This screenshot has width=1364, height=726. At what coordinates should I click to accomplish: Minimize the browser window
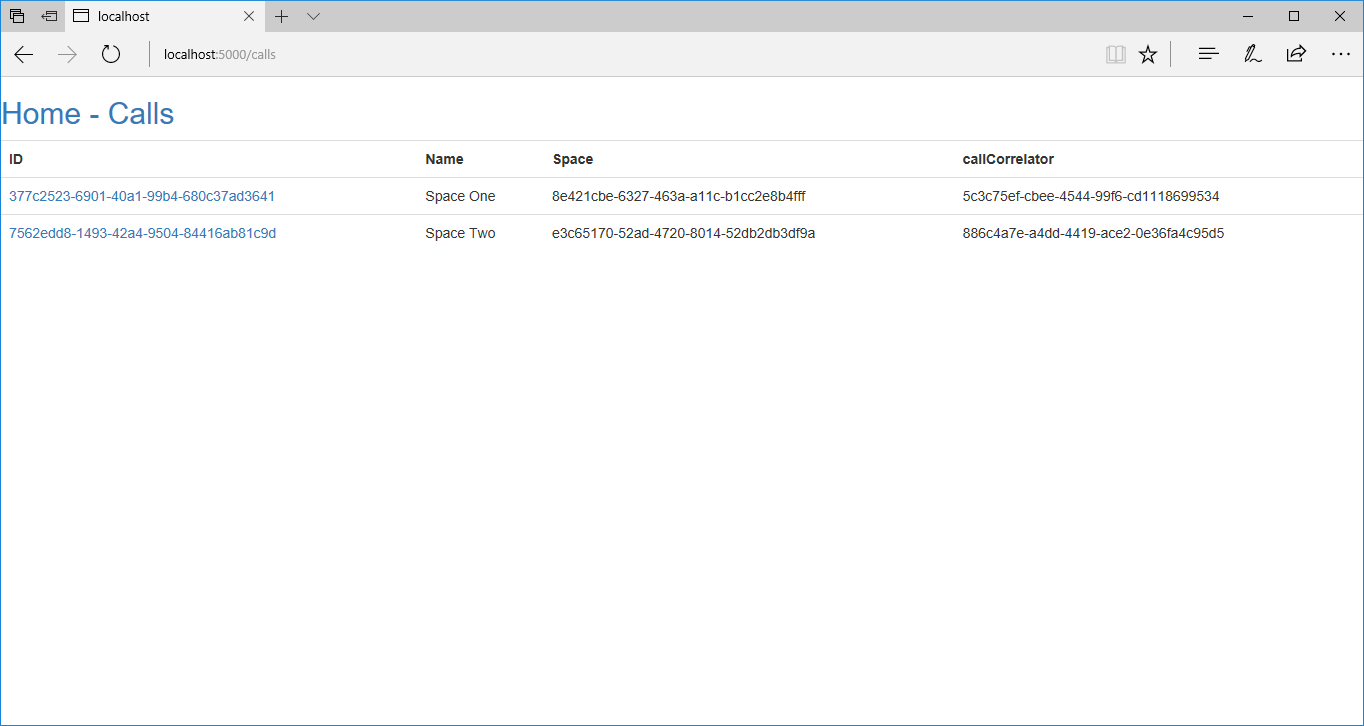1248,16
